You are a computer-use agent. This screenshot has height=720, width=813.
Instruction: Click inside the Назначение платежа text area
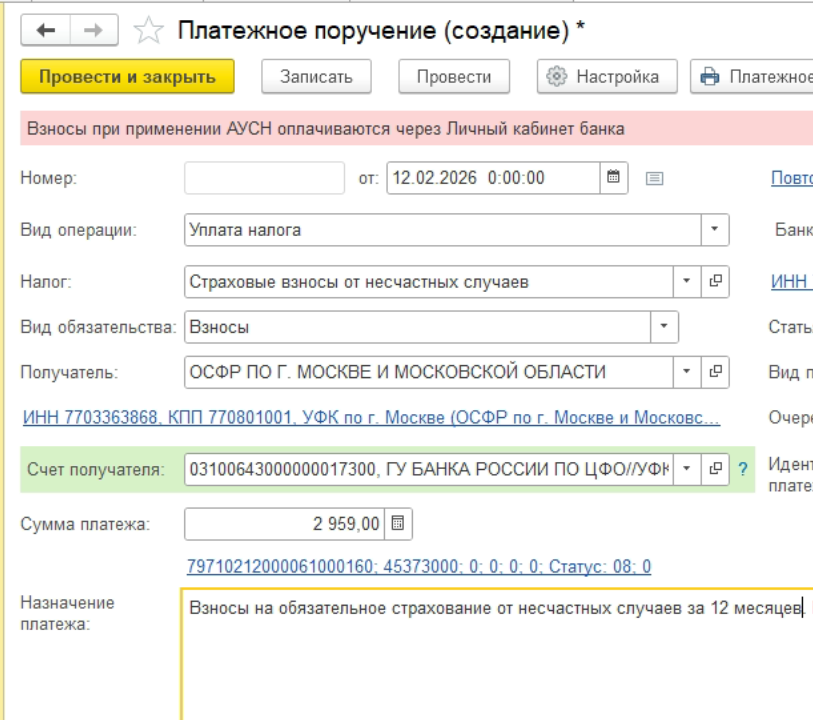tap(497, 654)
